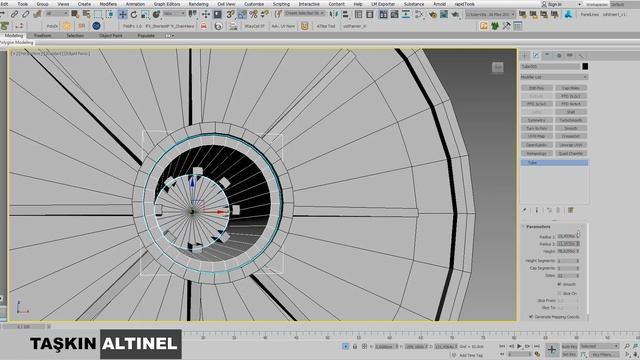640x360 pixels.
Task: Apply the TurboSmooth modifier button
Action: coord(571,120)
